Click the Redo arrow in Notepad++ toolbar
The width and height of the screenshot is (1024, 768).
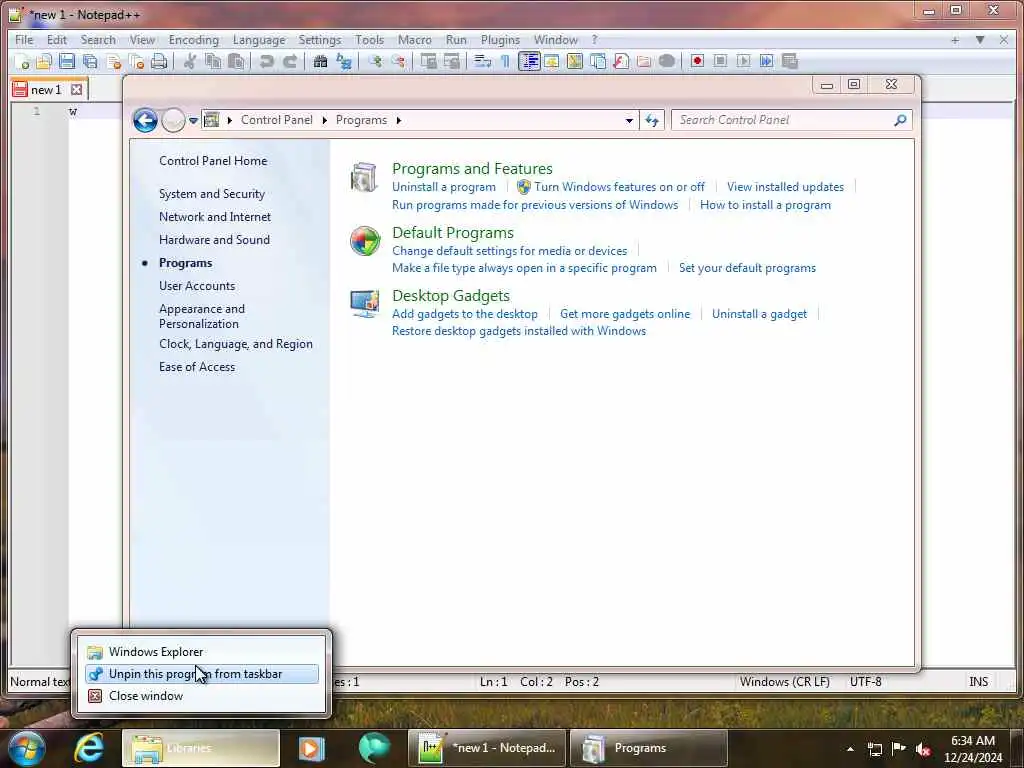click(290, 61)
